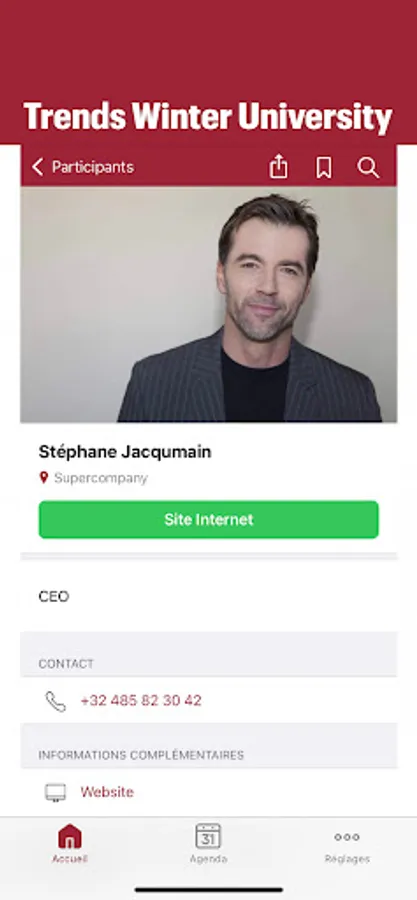The height and width of the screenshot is (900, 417).
Task: Go back using the chevron arrow
Action: click(x=37, y=167)
